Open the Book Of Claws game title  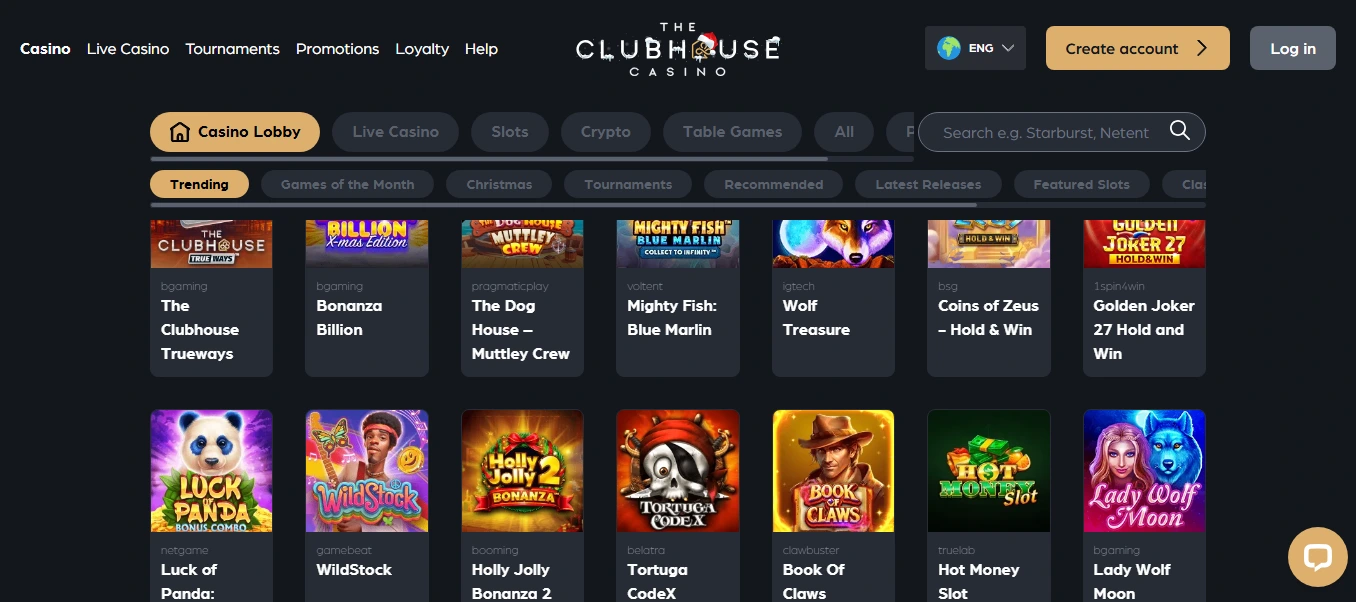point(814,581)
